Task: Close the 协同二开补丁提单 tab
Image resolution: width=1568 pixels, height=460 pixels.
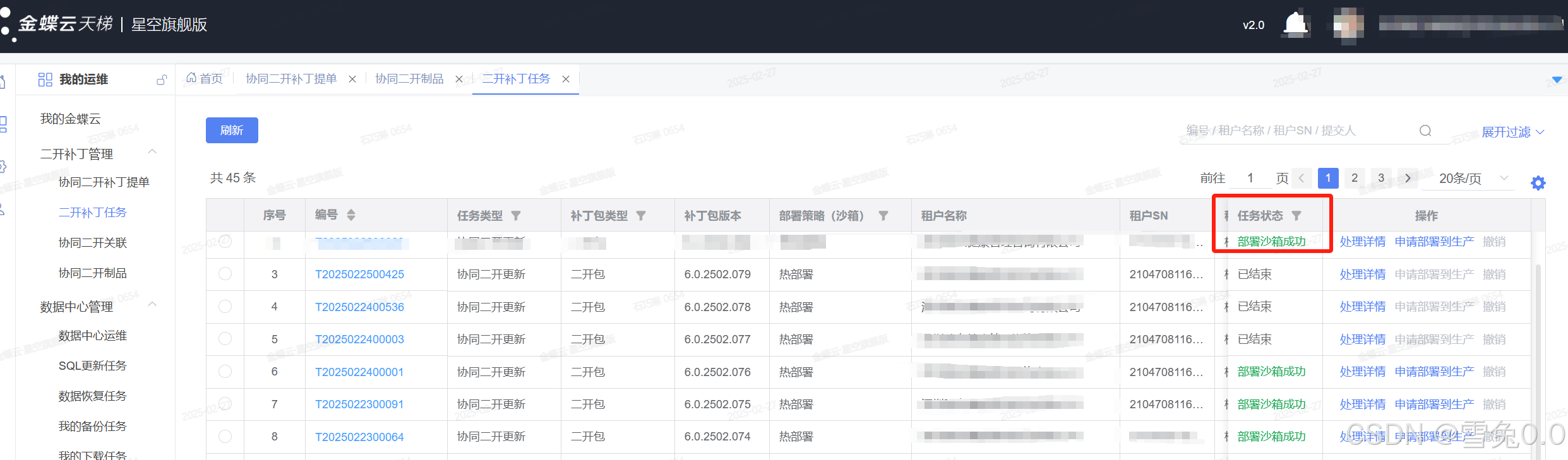Action: tap(352, 79)
